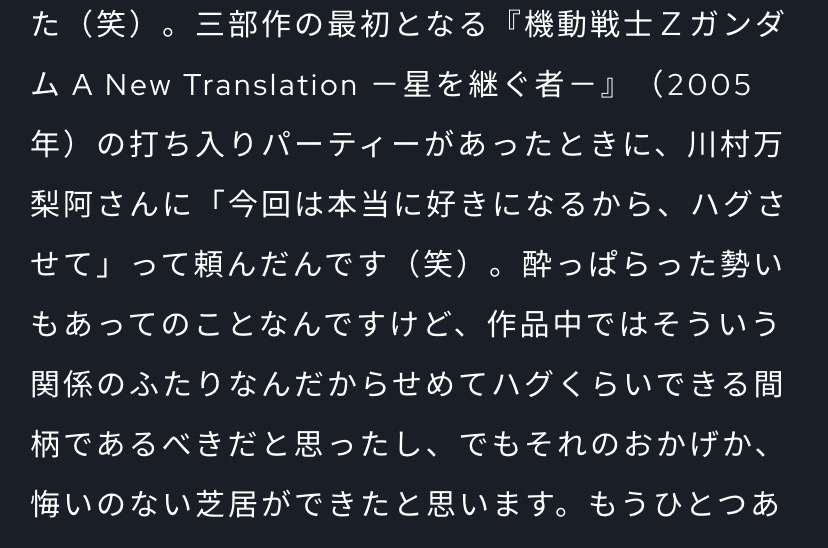Viewport: 828px width, 548px height.
Task: Click the name 川村万 at line end
Action: tap(735, 145)
